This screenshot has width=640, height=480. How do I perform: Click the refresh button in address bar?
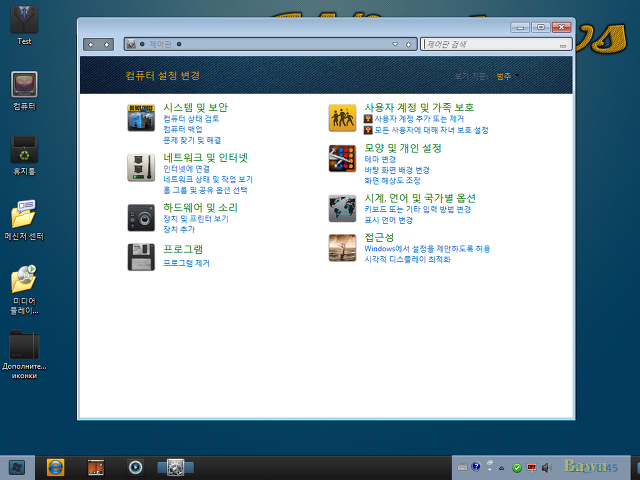tap(409, 44)
